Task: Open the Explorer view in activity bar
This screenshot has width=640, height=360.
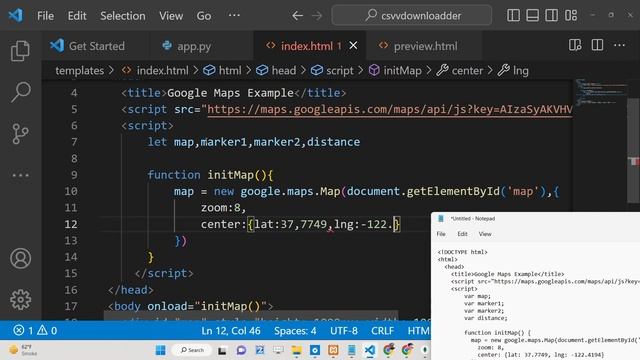Action: (20, 51)
